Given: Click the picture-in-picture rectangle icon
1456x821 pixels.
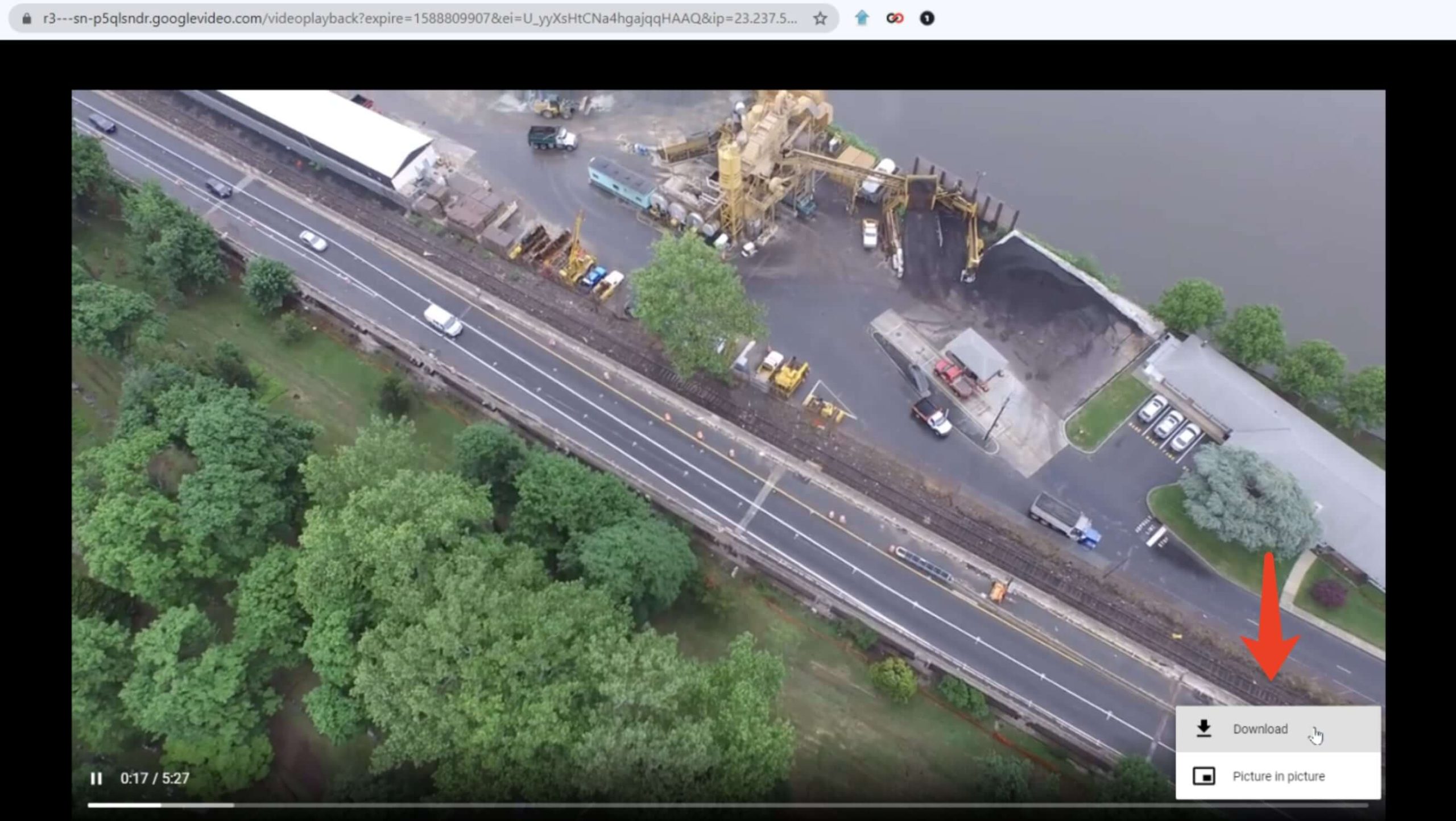Looking at the screenshot, I should pyautogui.click(x=1203, y=776).
